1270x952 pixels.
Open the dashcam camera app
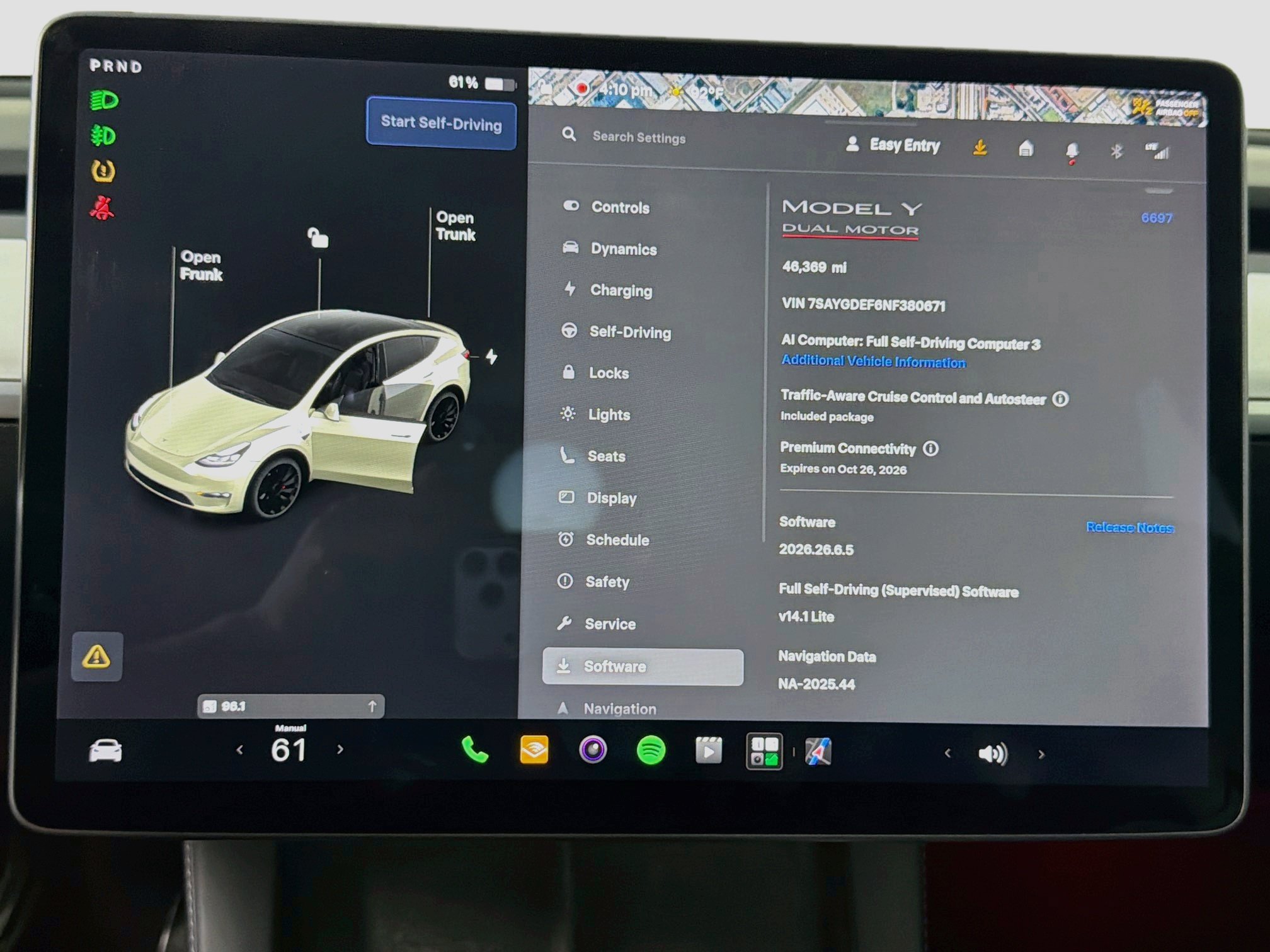coord(593,750)
